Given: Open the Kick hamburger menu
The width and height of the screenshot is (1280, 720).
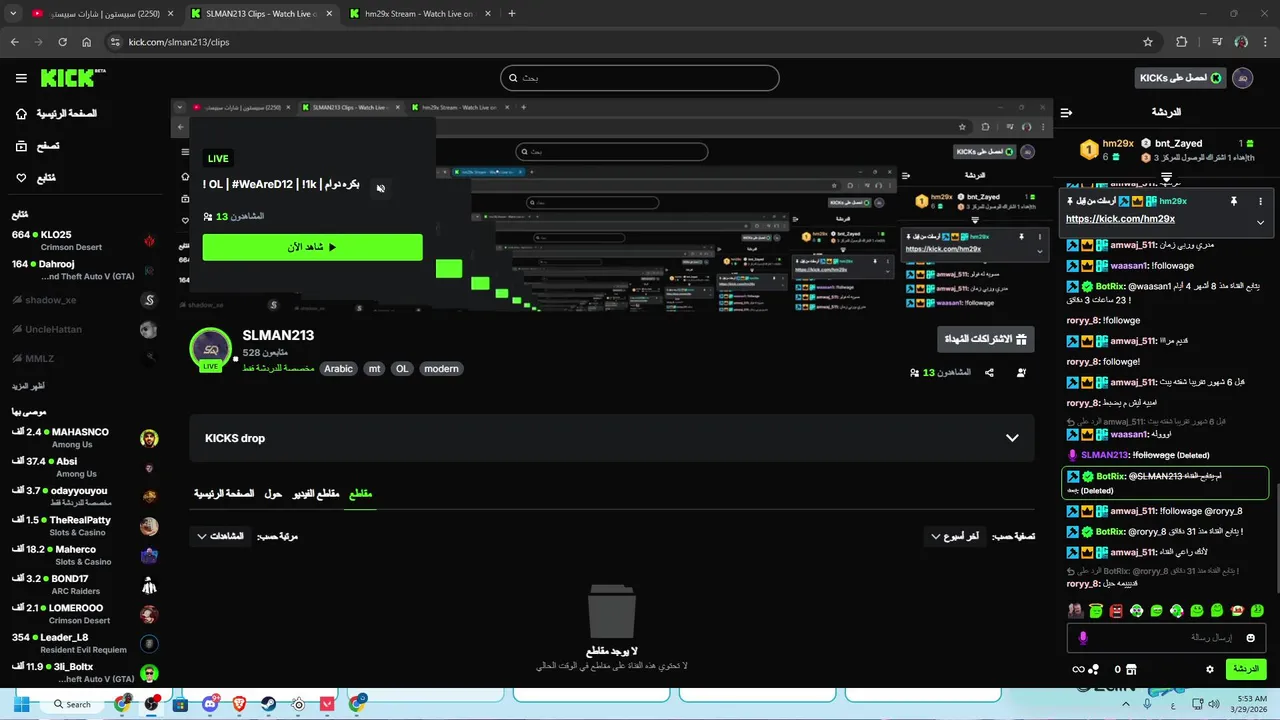Looking at the screenshot, I should pyautogui.click(x=21, y=78).
